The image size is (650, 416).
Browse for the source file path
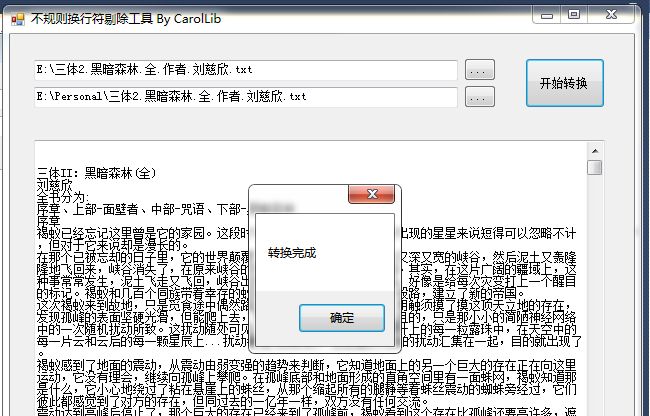coord(480,70)
